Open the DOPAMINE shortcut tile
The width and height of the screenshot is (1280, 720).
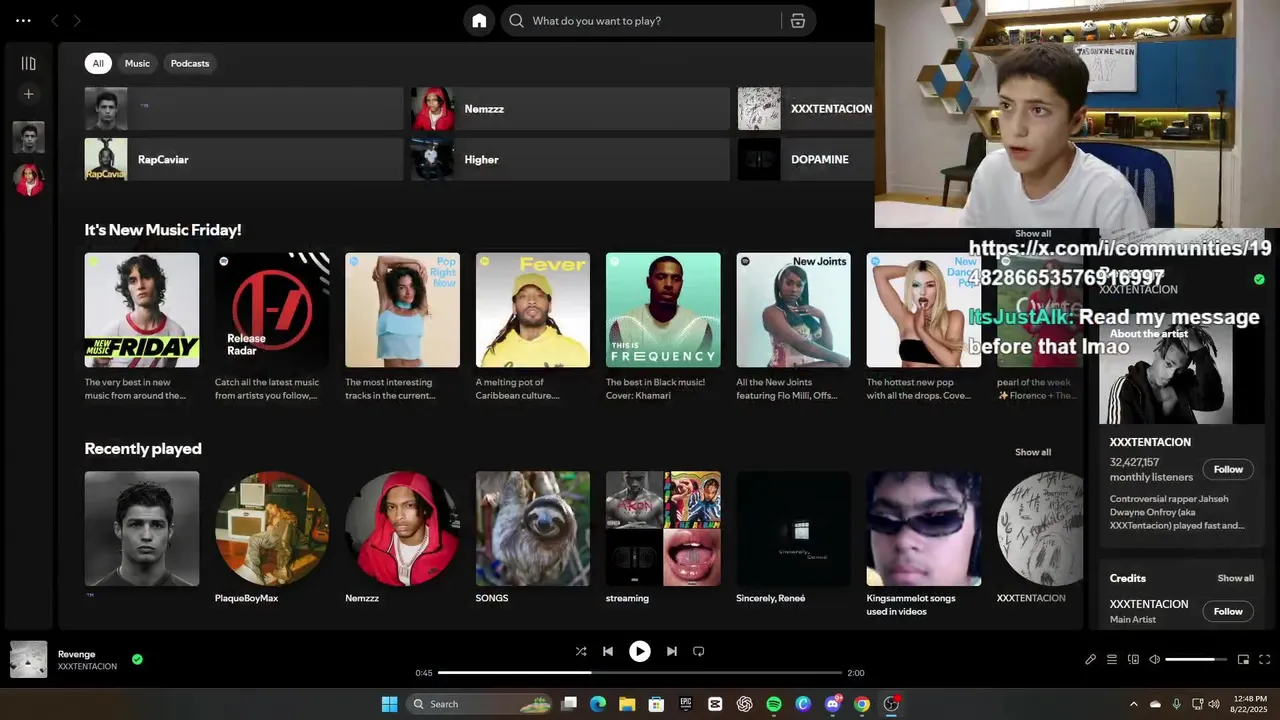click(x=805, y=159)
